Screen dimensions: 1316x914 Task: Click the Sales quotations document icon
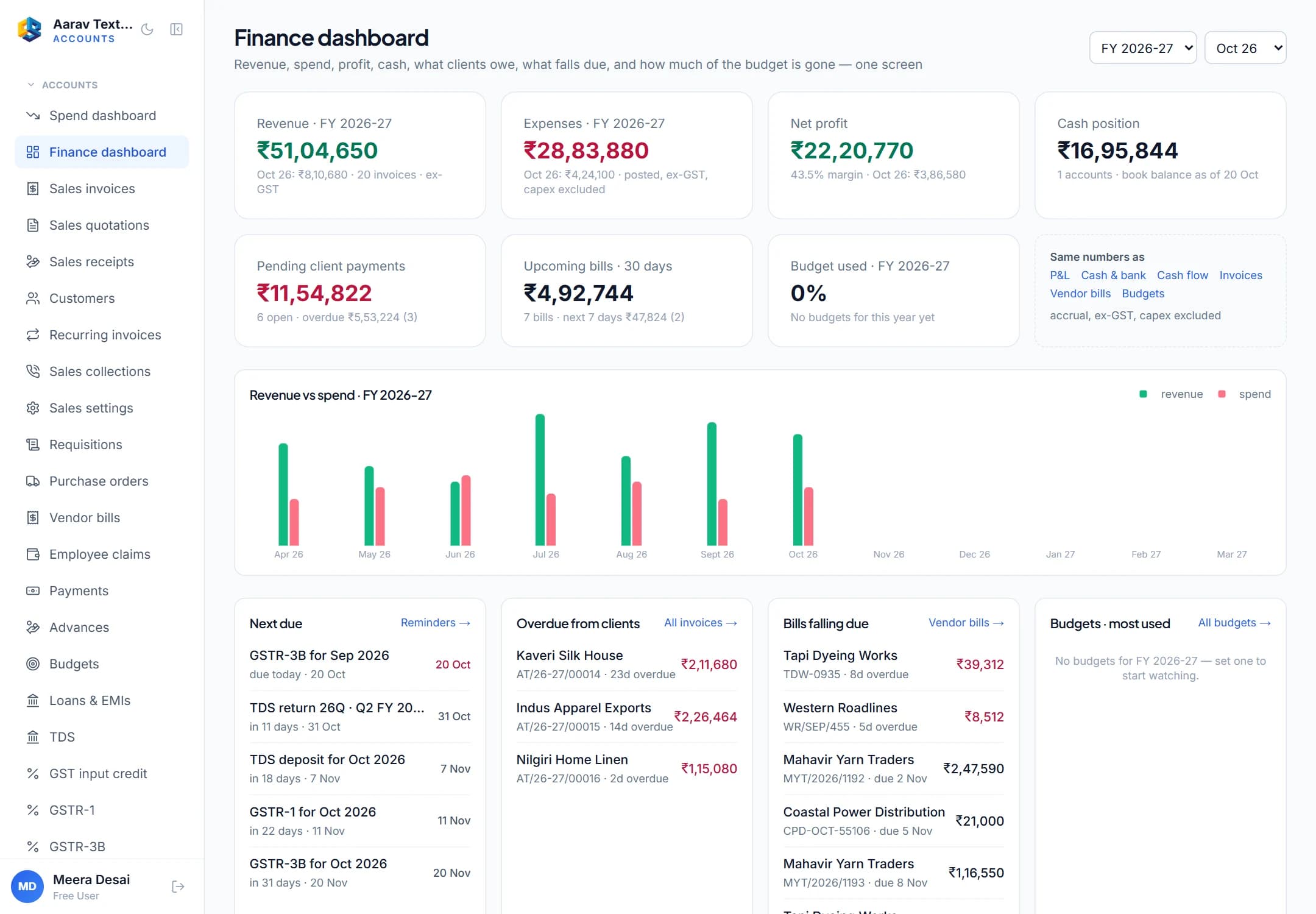point(33,225)
